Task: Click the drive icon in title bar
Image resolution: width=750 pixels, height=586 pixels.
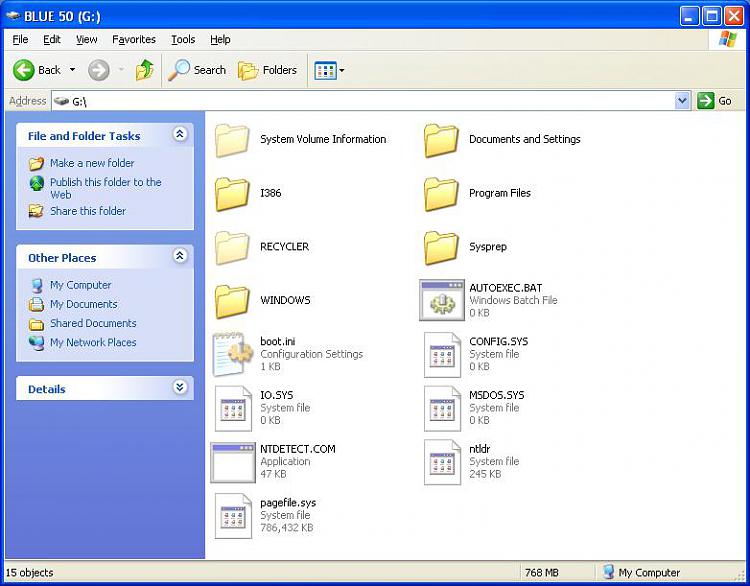Action: tap(13, 16)
